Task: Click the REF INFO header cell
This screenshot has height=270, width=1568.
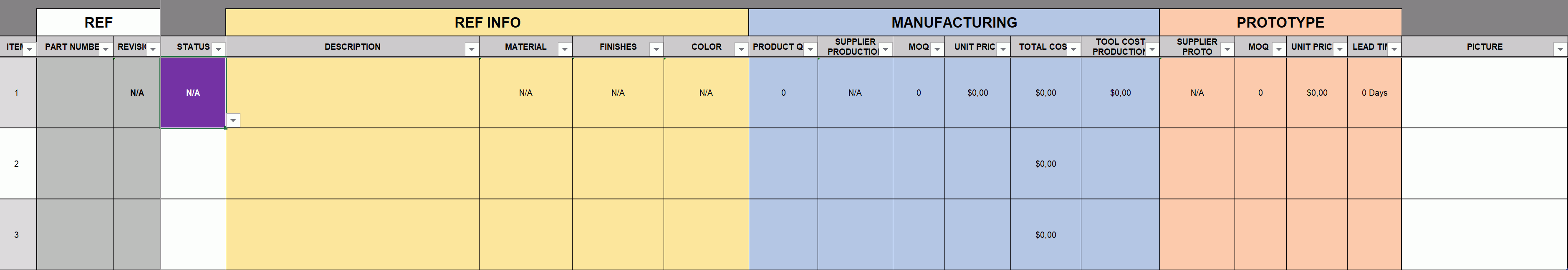Action: tap(487, 23)
